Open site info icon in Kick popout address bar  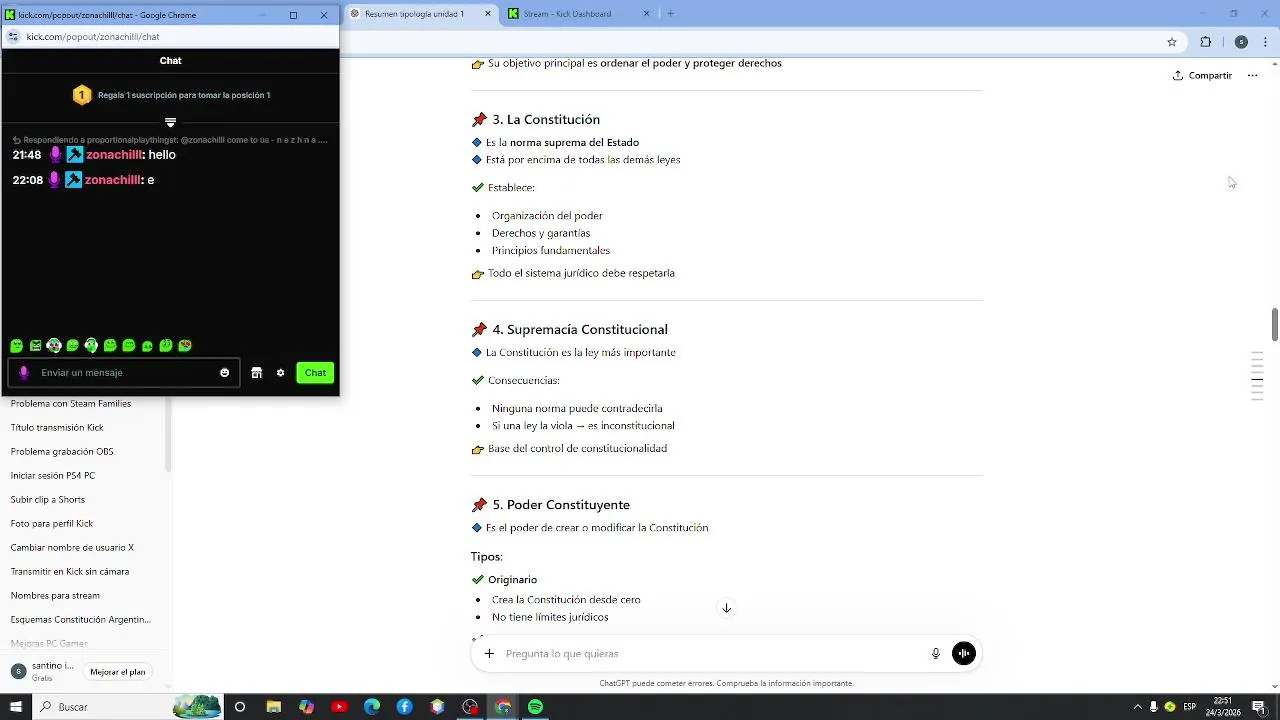click(x=13, y=36)
